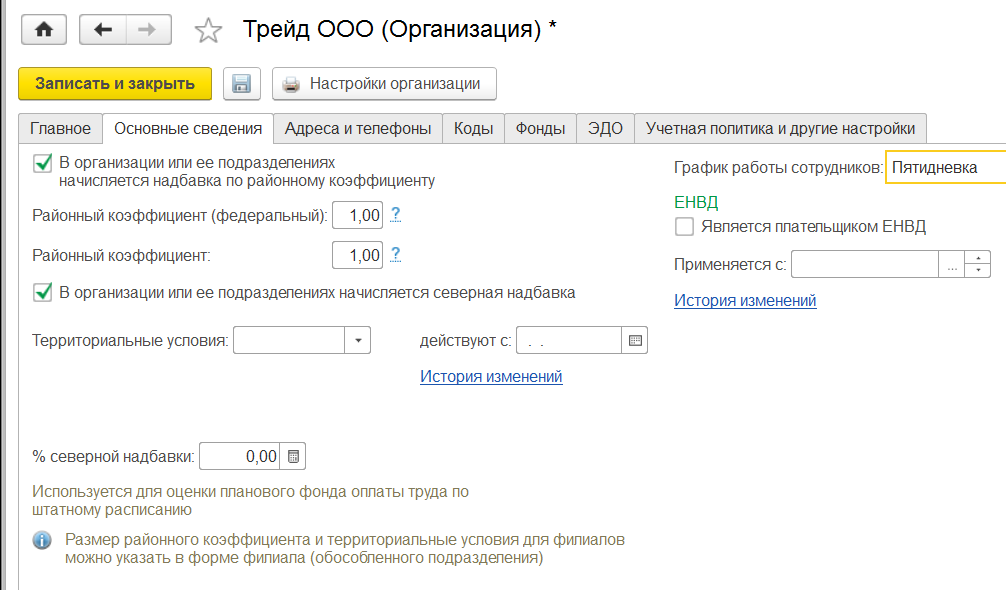Go back with the left arrow
The height and width of the screenshot is (590, 1006).
(102, 30)
